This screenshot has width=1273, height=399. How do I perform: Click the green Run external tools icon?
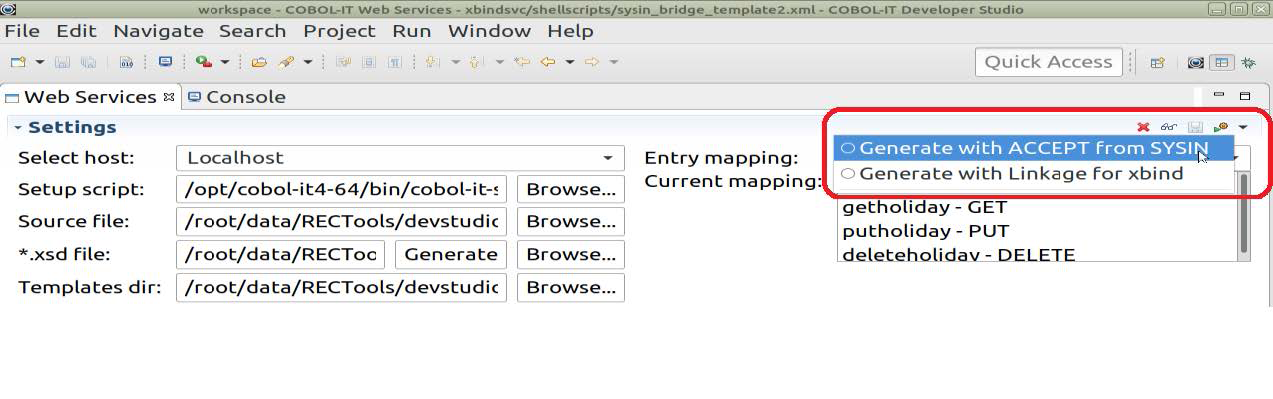pyautogui.click(x=204, y=62)
